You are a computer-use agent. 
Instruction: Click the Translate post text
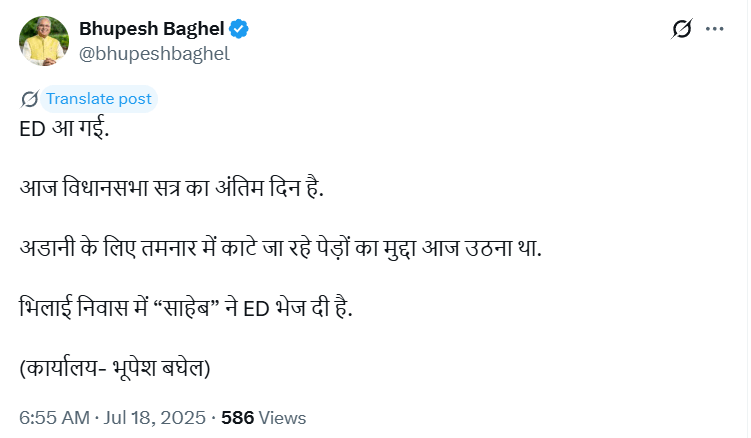click(x=99, y=99)
